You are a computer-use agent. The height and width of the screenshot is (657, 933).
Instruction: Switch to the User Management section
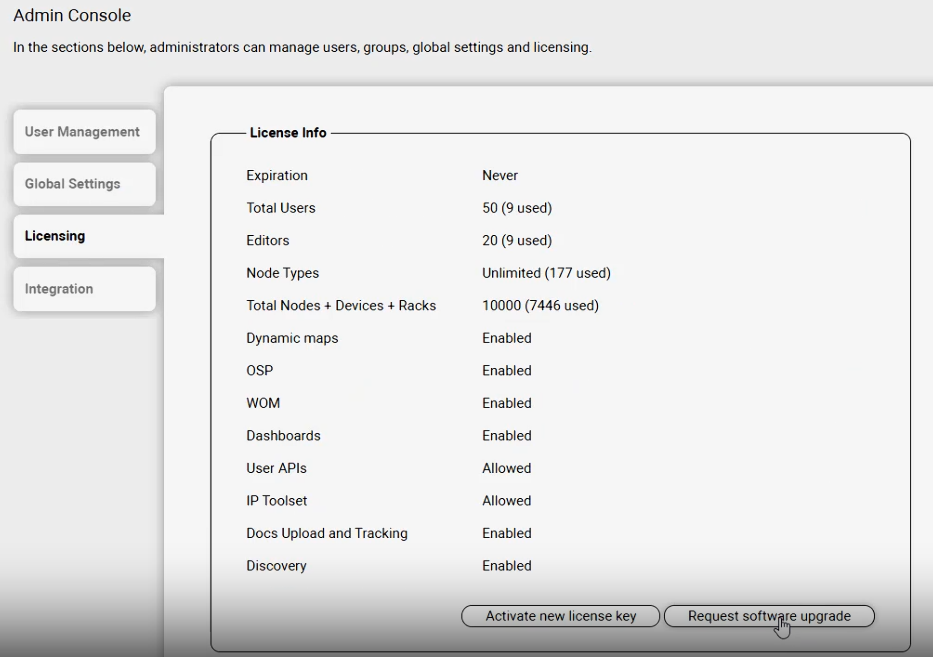click(x=83, y=131)
